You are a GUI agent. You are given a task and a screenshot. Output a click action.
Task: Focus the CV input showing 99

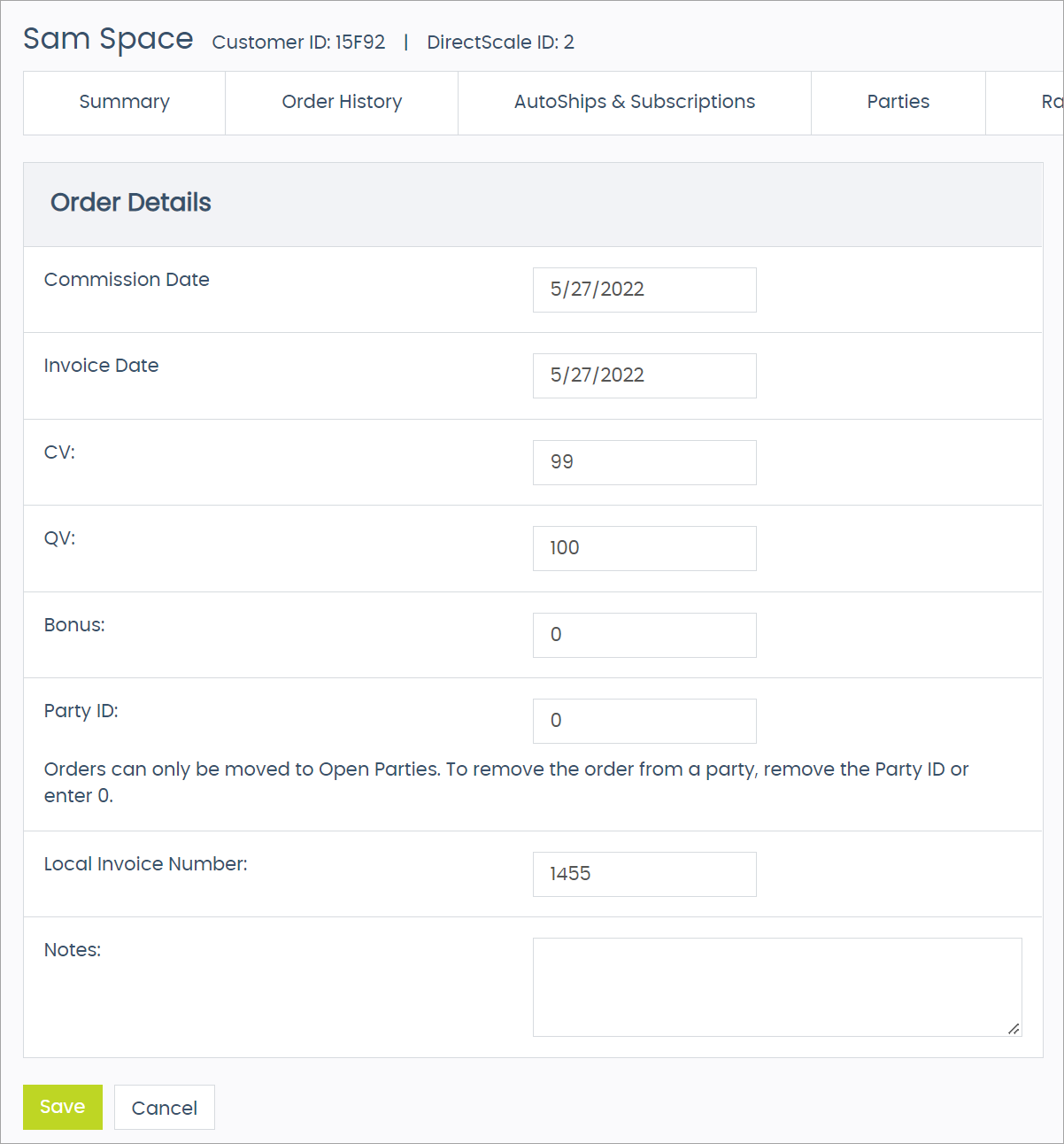click(x=644, y=462)
